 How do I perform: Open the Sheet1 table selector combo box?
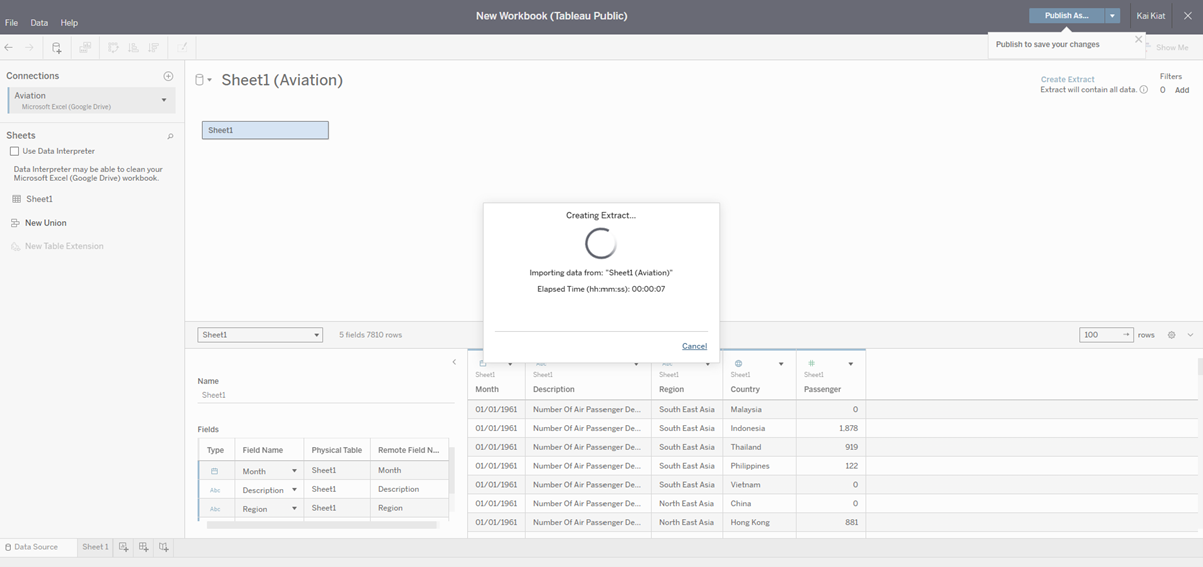(x=260, y=335)
